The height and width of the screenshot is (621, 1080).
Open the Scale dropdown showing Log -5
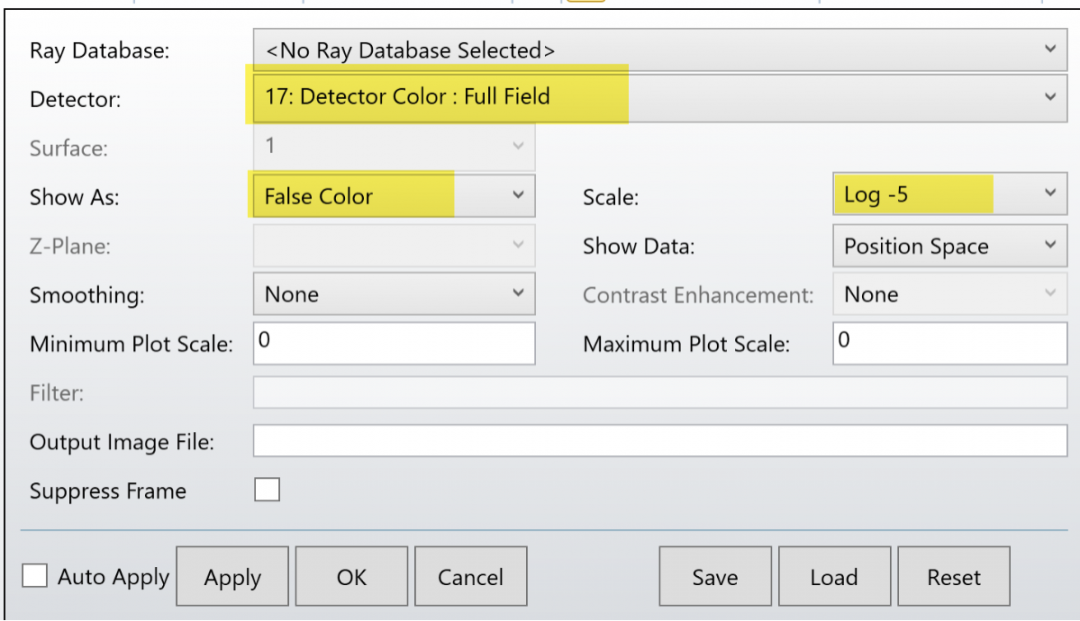950,195
